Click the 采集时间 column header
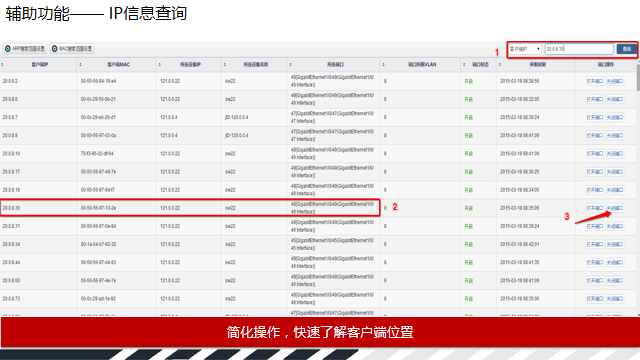Viewport: 640px width, 360px height. tap(538, 64)
